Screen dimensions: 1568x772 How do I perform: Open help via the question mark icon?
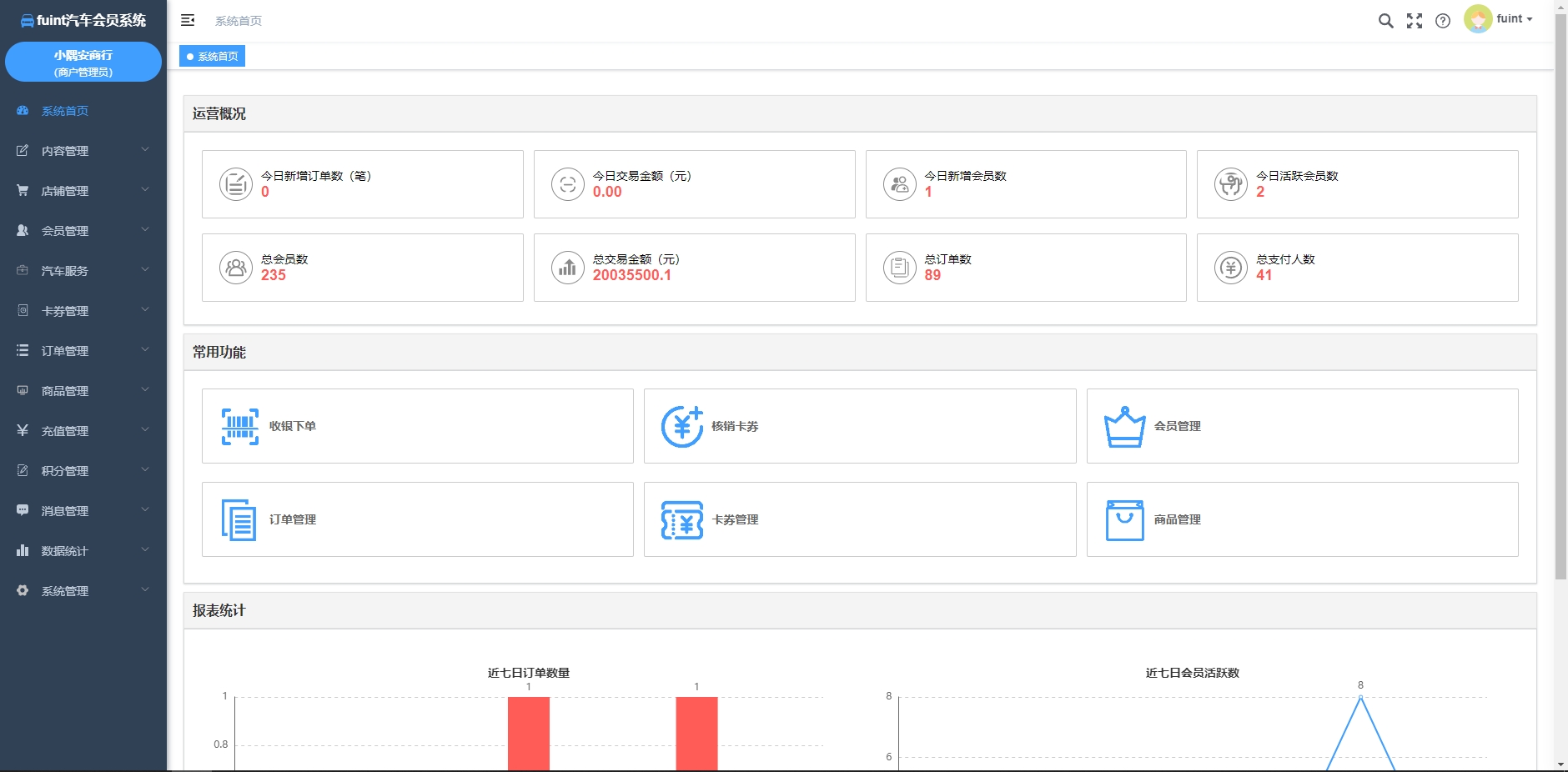click(x=1443, y=21)
